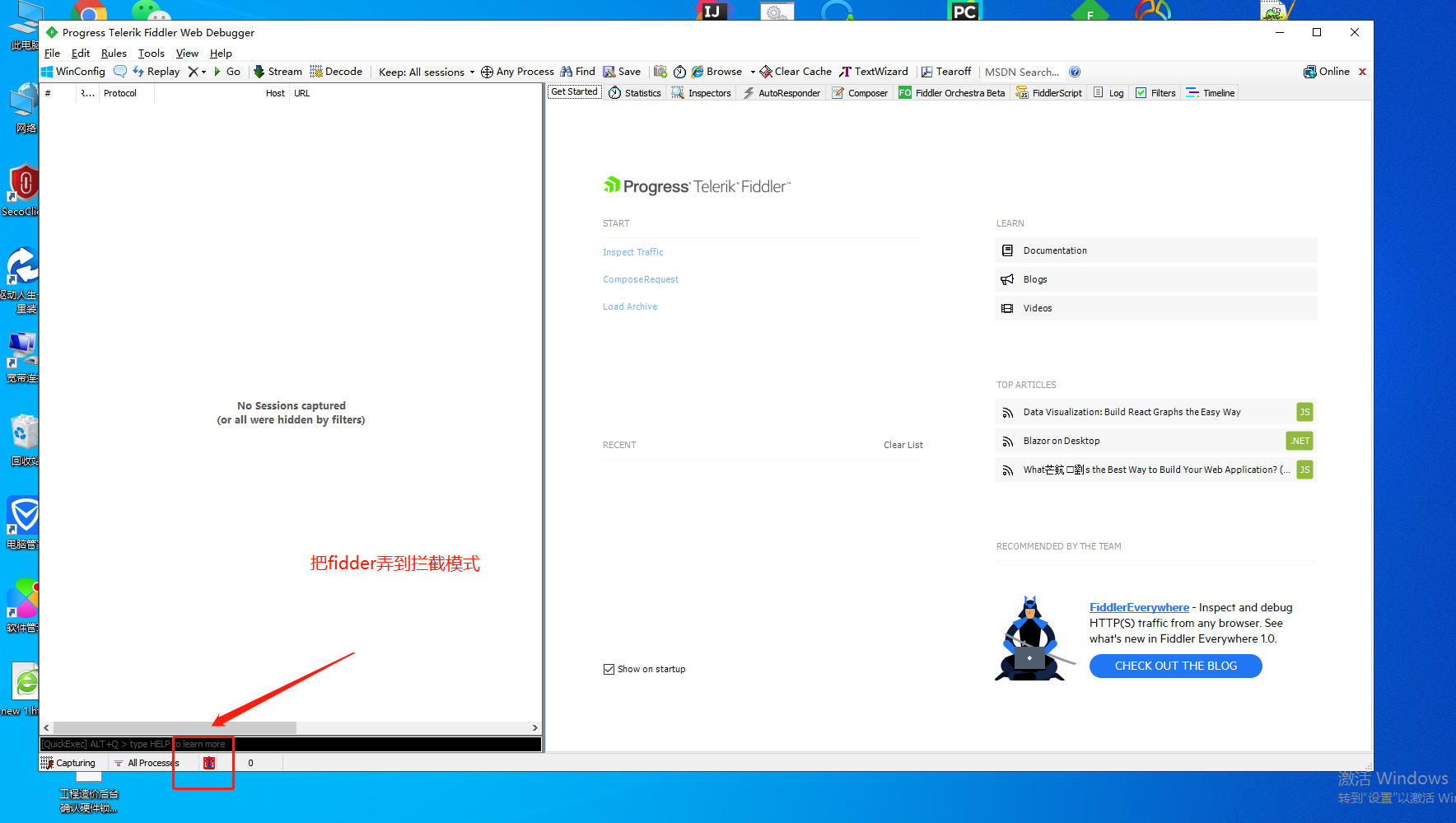Click Clear List in Recent section
This screenshot has height=823, width=1456.
pyautogui.click(x=903, y=445)
